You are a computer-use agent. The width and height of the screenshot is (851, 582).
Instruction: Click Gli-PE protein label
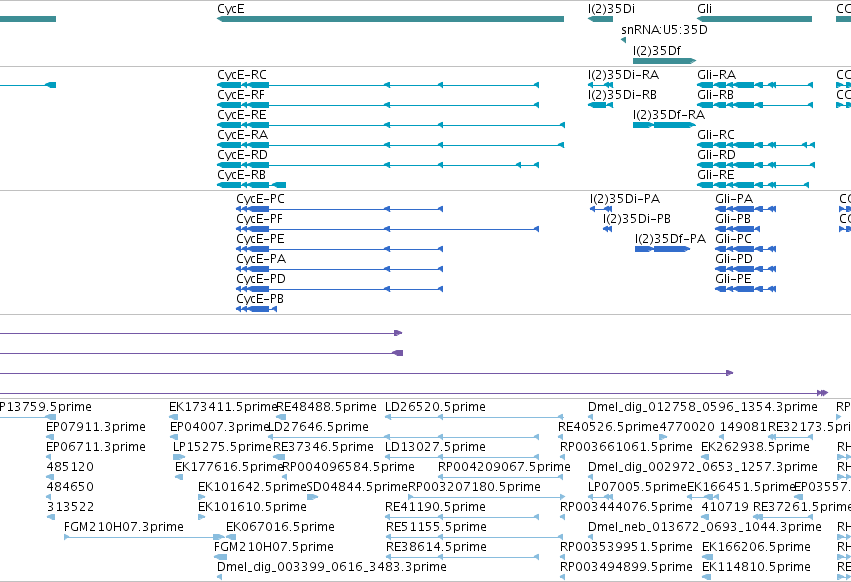tap(733, 279)
